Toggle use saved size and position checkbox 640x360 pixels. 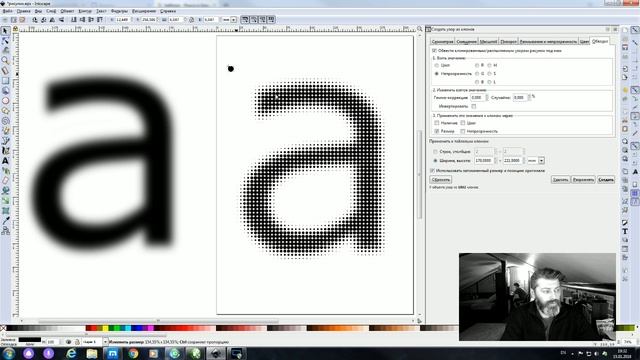pos(432,171)
